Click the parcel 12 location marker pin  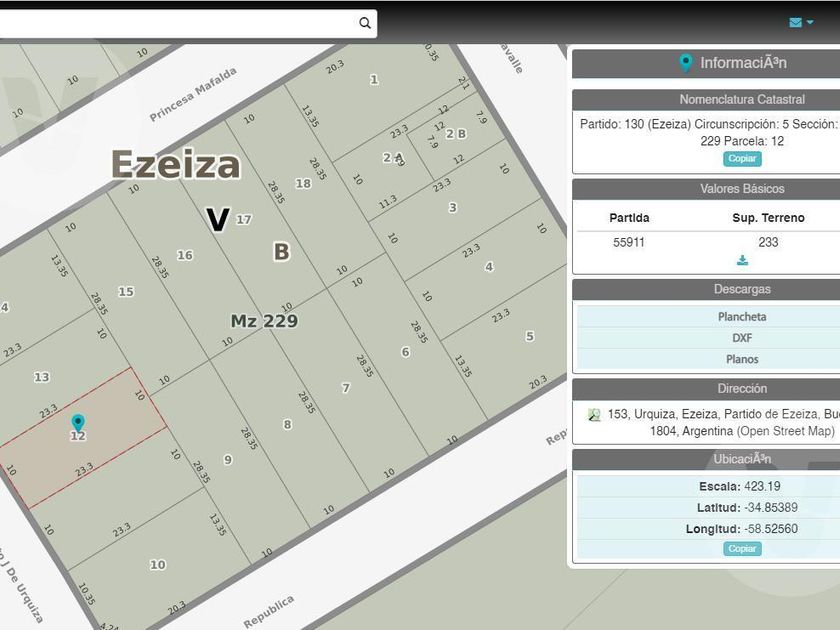pyautogui.click(x=78, y=422)
